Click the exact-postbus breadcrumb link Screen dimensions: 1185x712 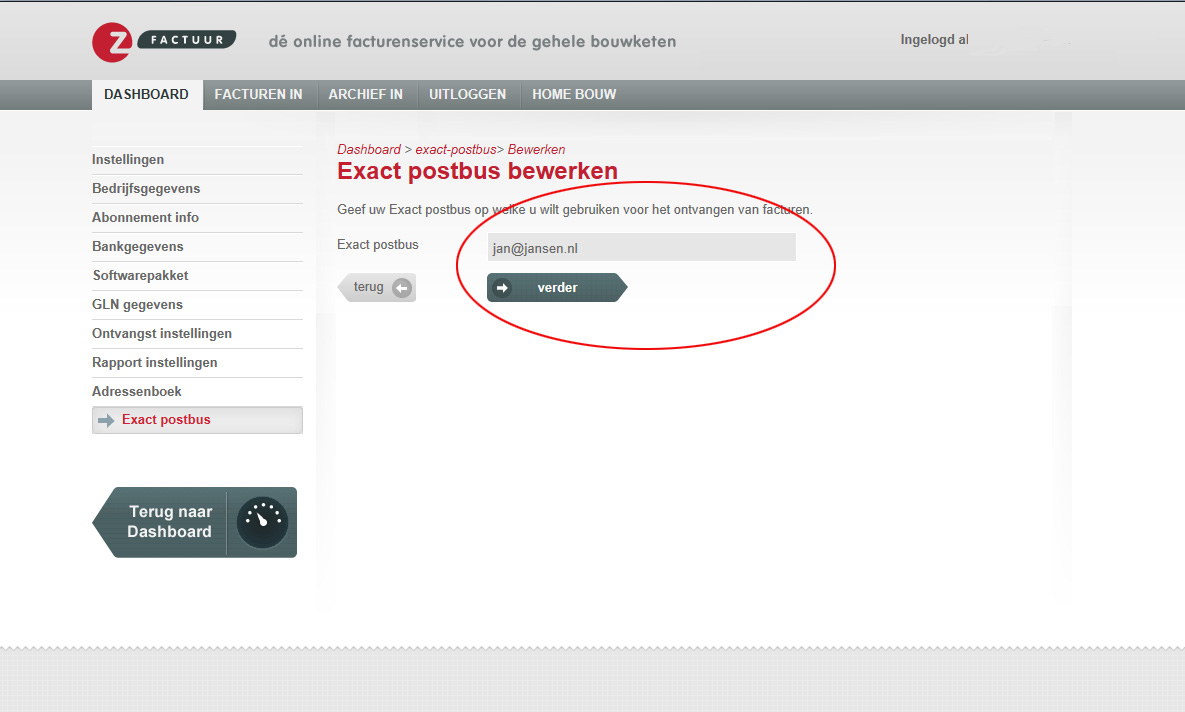pos(456,150)
